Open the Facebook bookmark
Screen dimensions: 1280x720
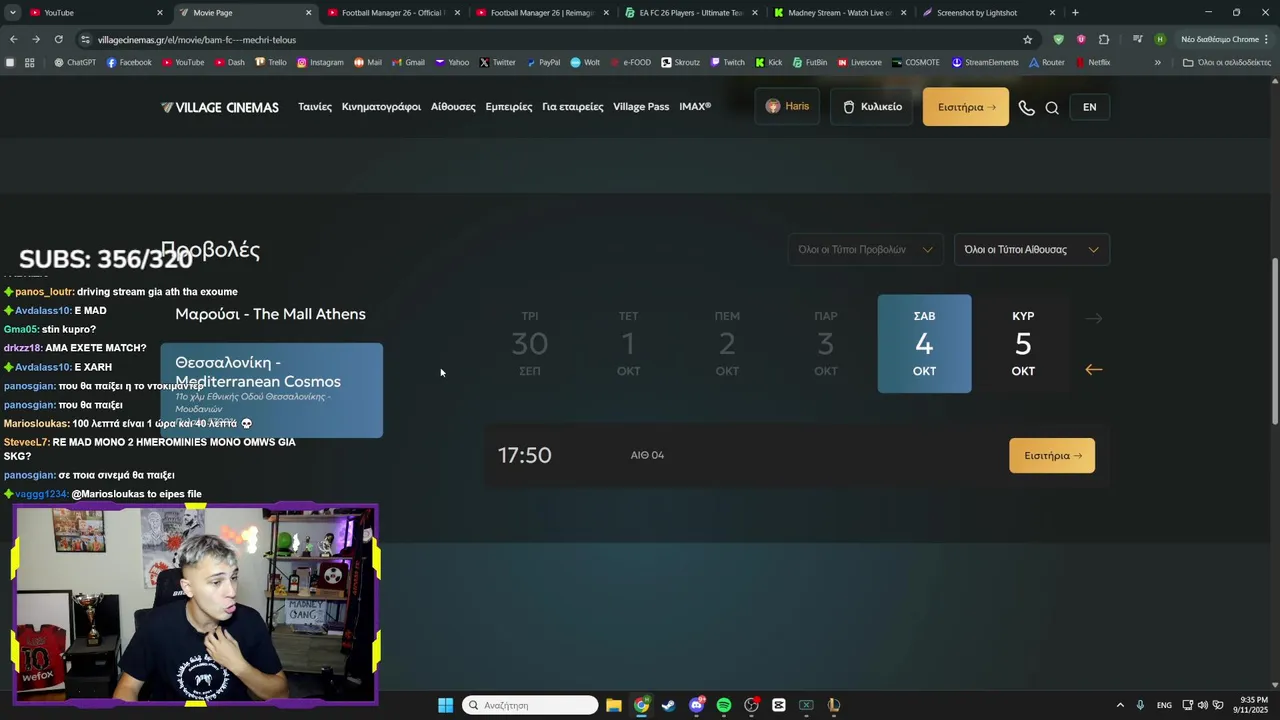click(129, 62)
